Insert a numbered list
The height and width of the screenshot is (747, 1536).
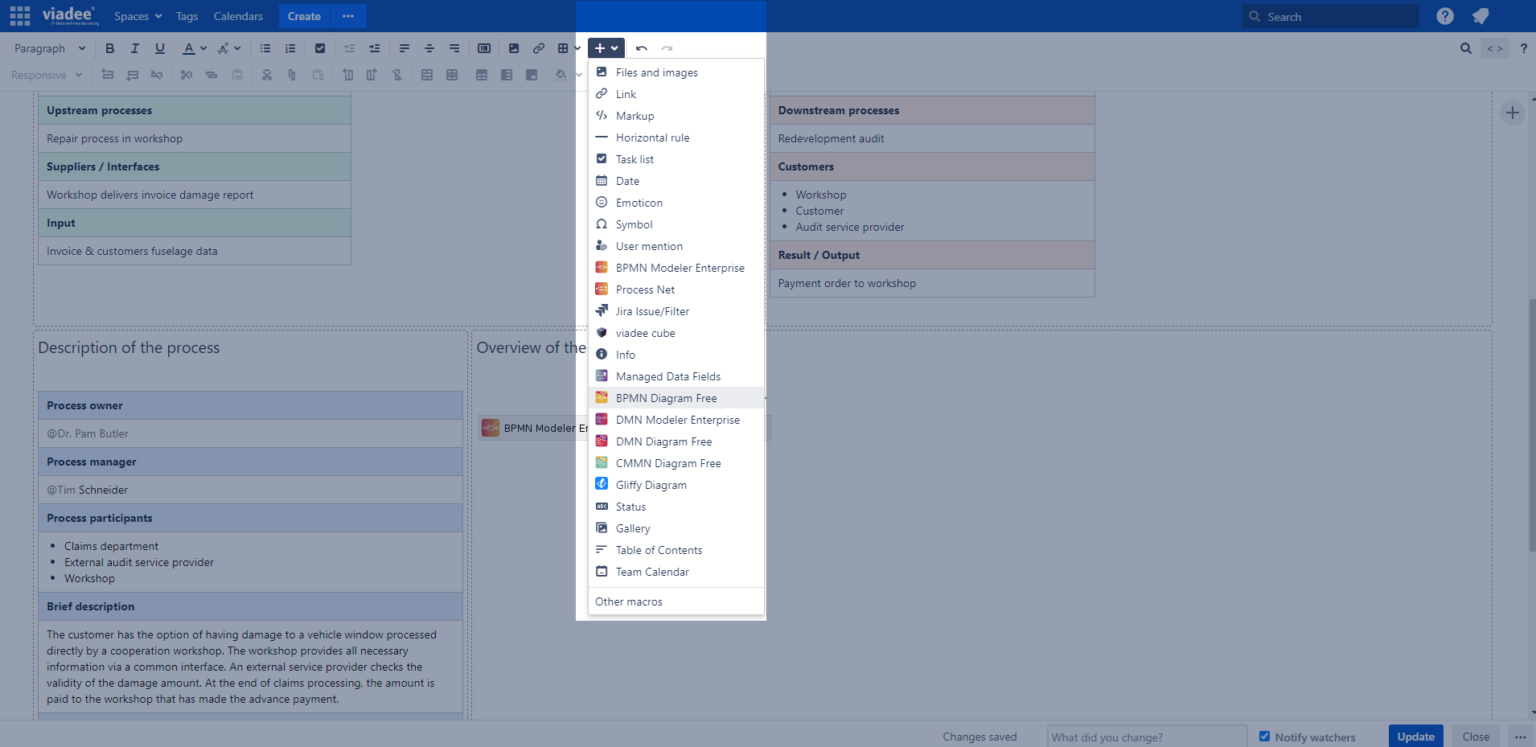(289, 47)
